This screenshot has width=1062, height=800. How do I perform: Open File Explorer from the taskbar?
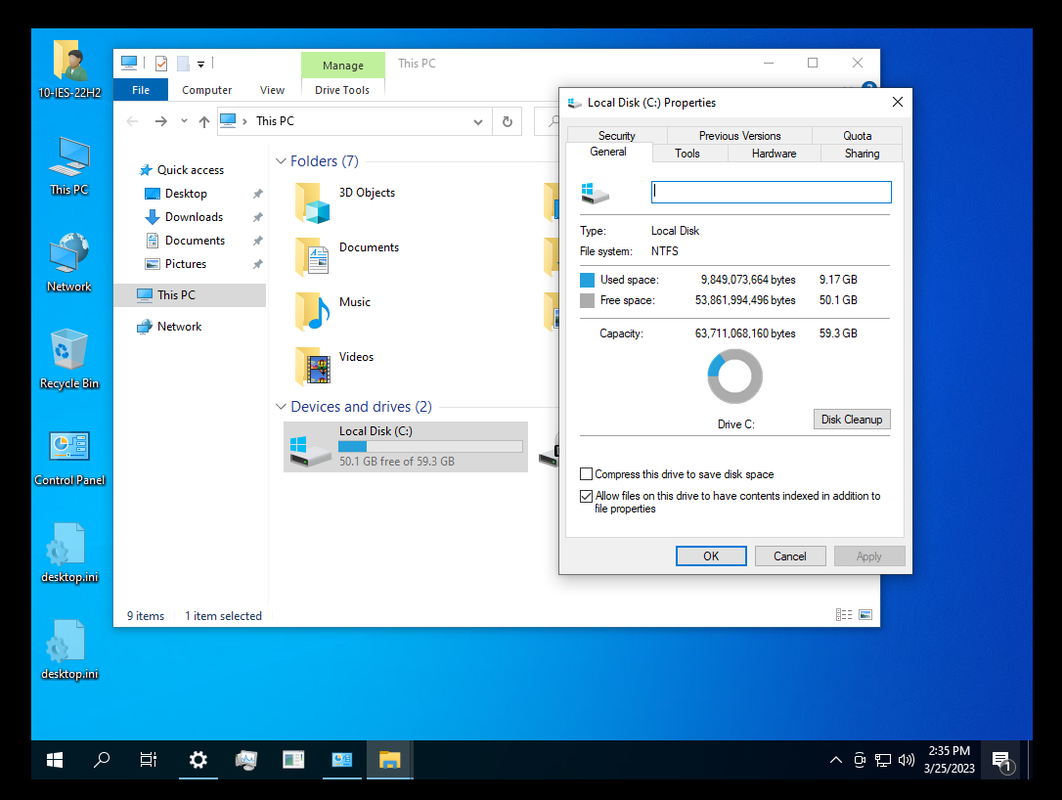click(389, 760)
